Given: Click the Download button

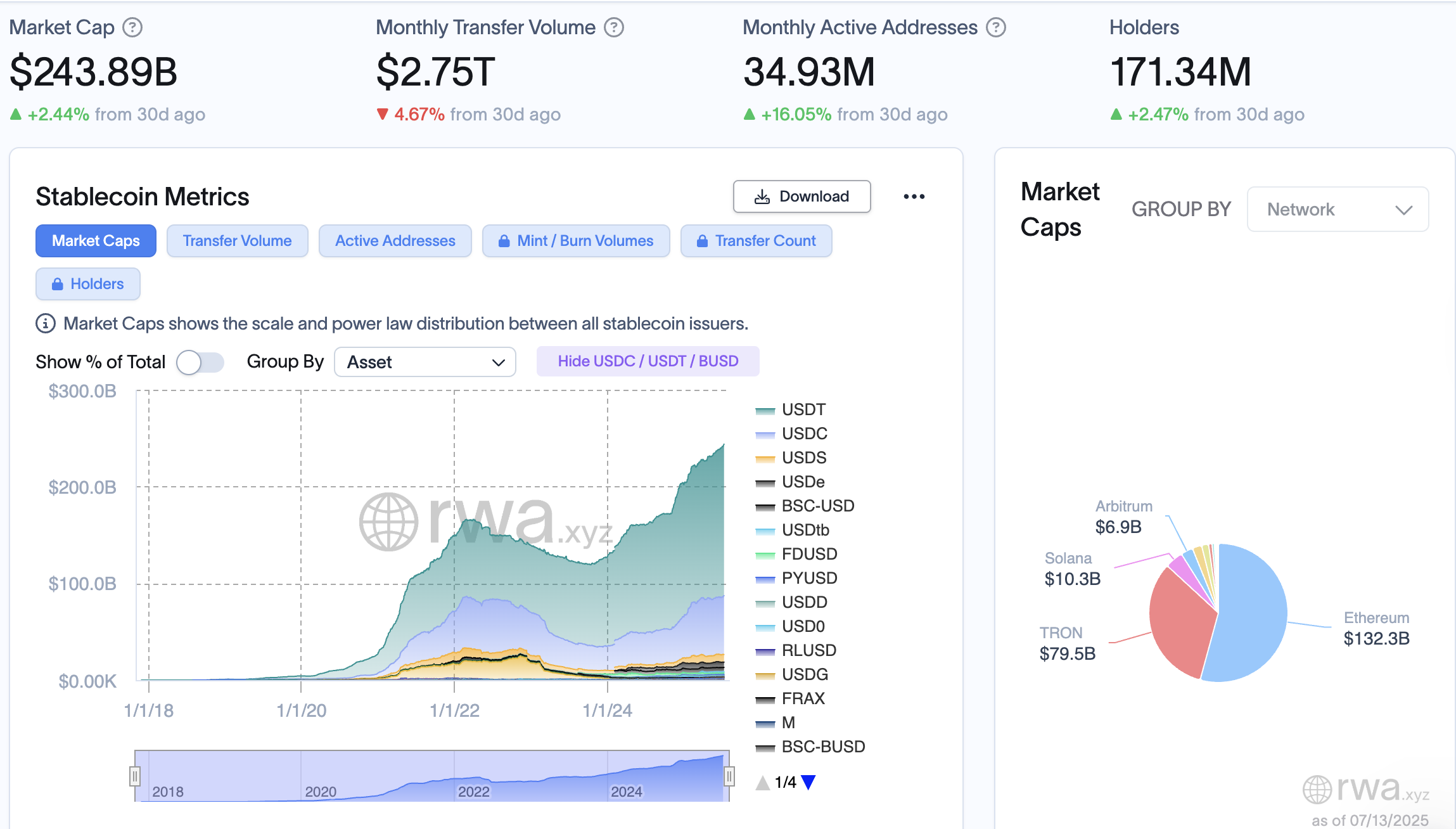Looking at the screenshot, I should (x=801, y=196).
